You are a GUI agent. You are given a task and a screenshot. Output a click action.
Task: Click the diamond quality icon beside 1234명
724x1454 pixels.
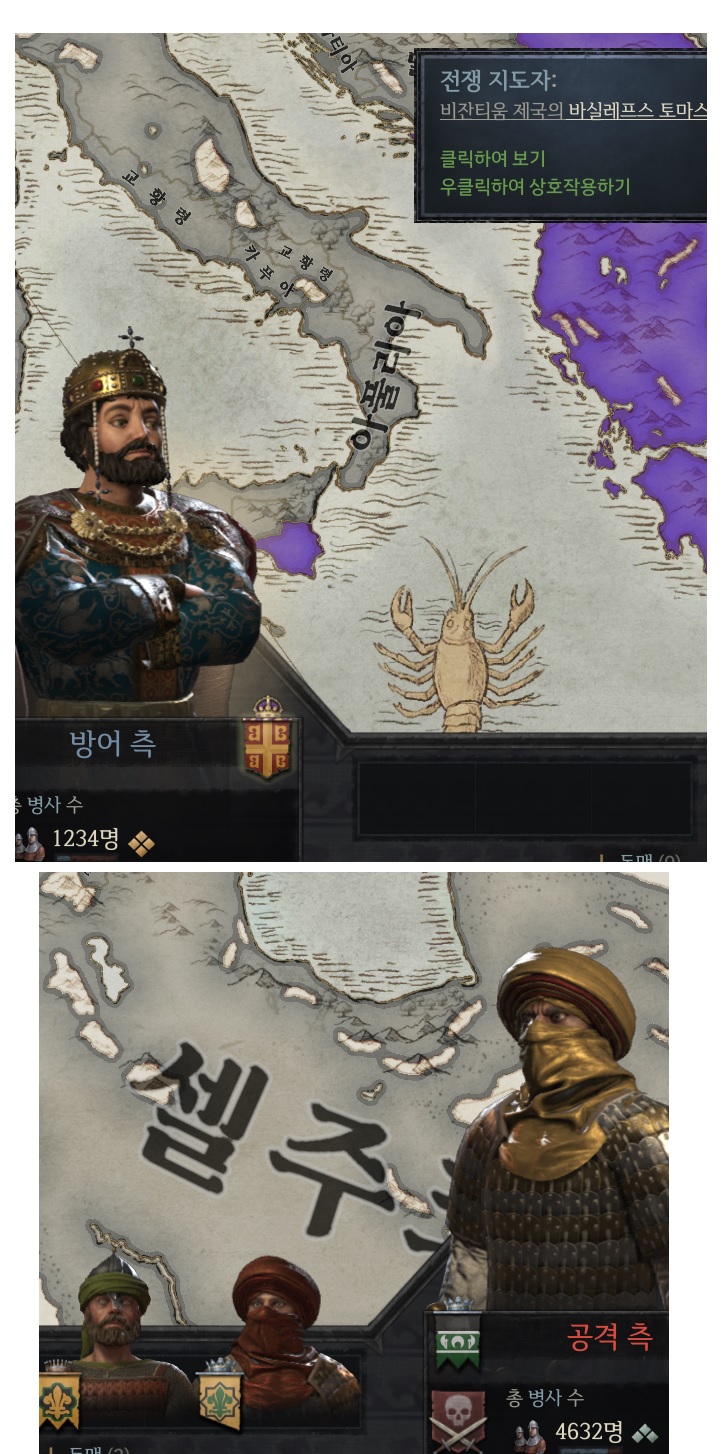tap(141, 845)
